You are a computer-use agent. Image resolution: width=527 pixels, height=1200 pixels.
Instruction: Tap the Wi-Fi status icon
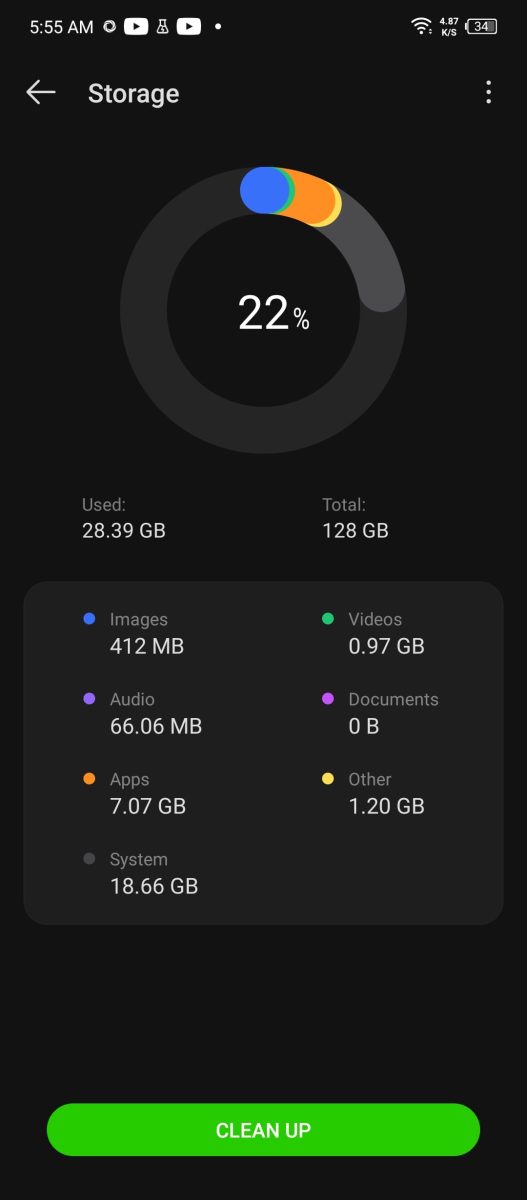(x=421, y=27)
